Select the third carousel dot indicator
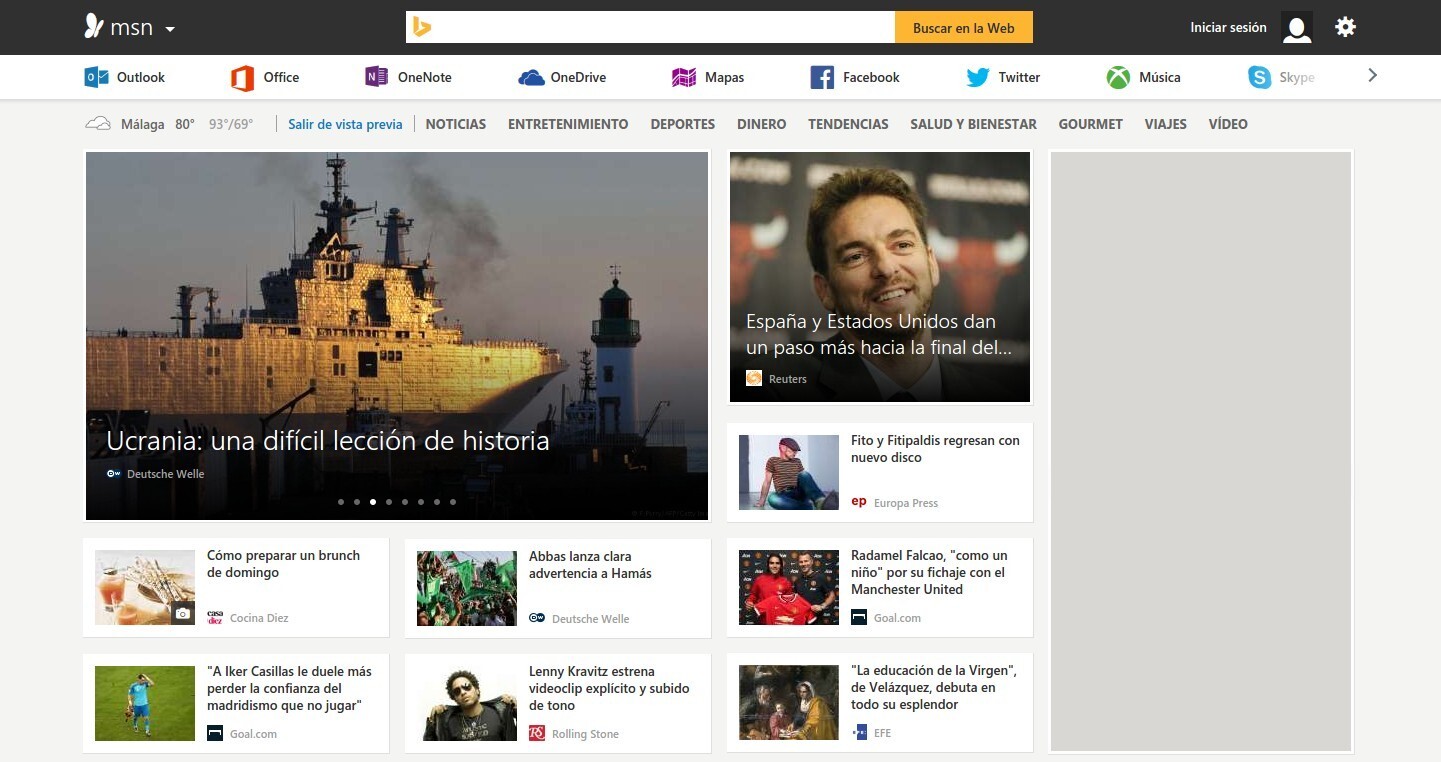Image resolution: width=1441 pixels, height=762 pixels. pyautogui.click(x=373, y=502)
